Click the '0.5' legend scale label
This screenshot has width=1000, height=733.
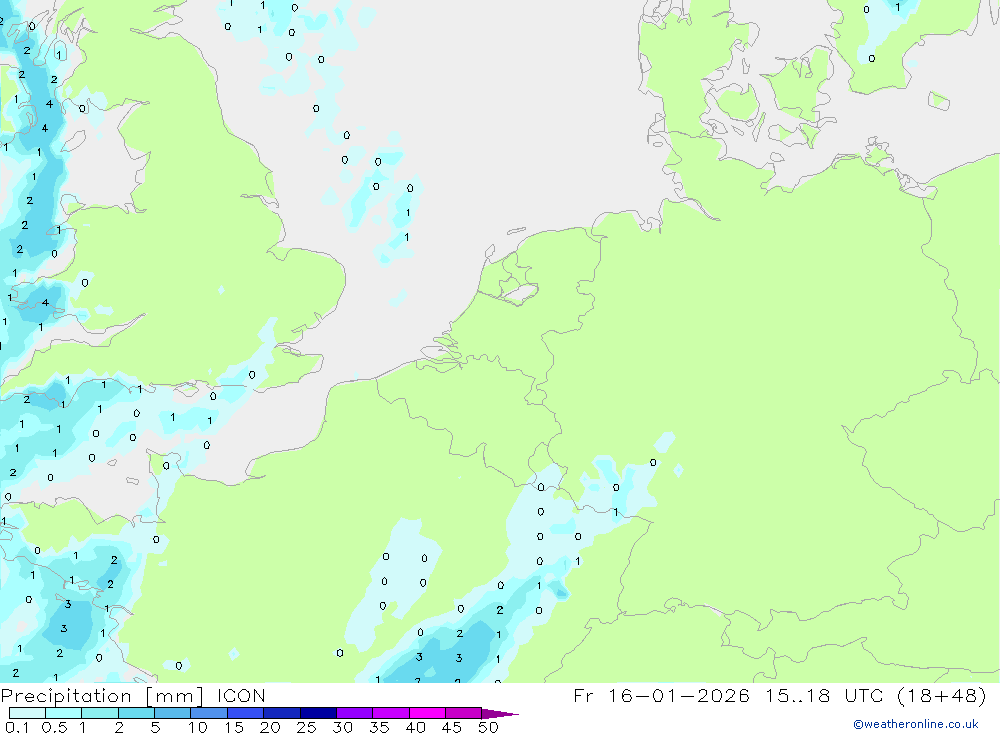tap(54, 727)
